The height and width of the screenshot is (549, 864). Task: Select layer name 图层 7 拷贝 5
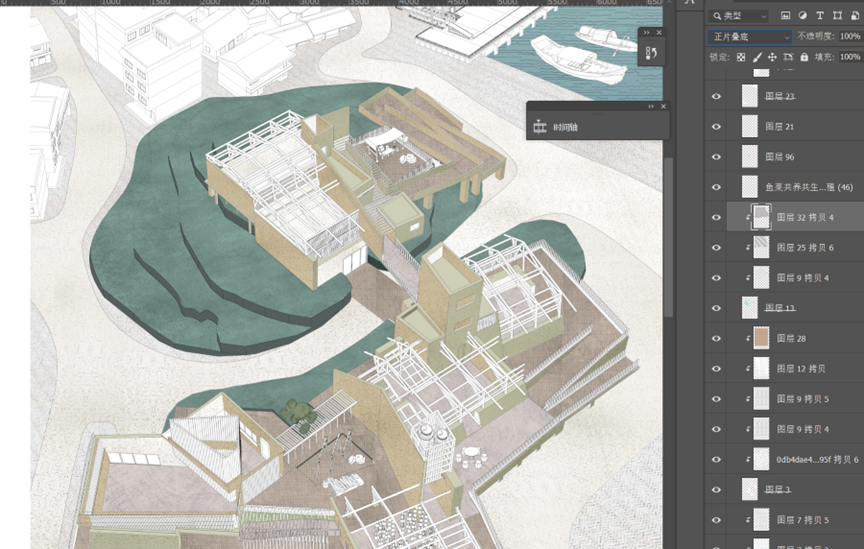tap(803, 520)
